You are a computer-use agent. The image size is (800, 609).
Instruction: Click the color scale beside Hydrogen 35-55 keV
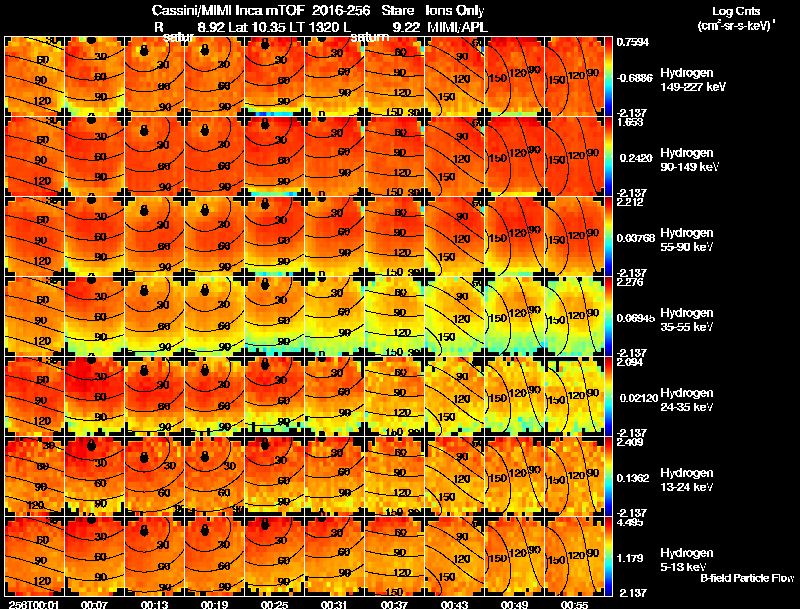click(x=608, y=316)
